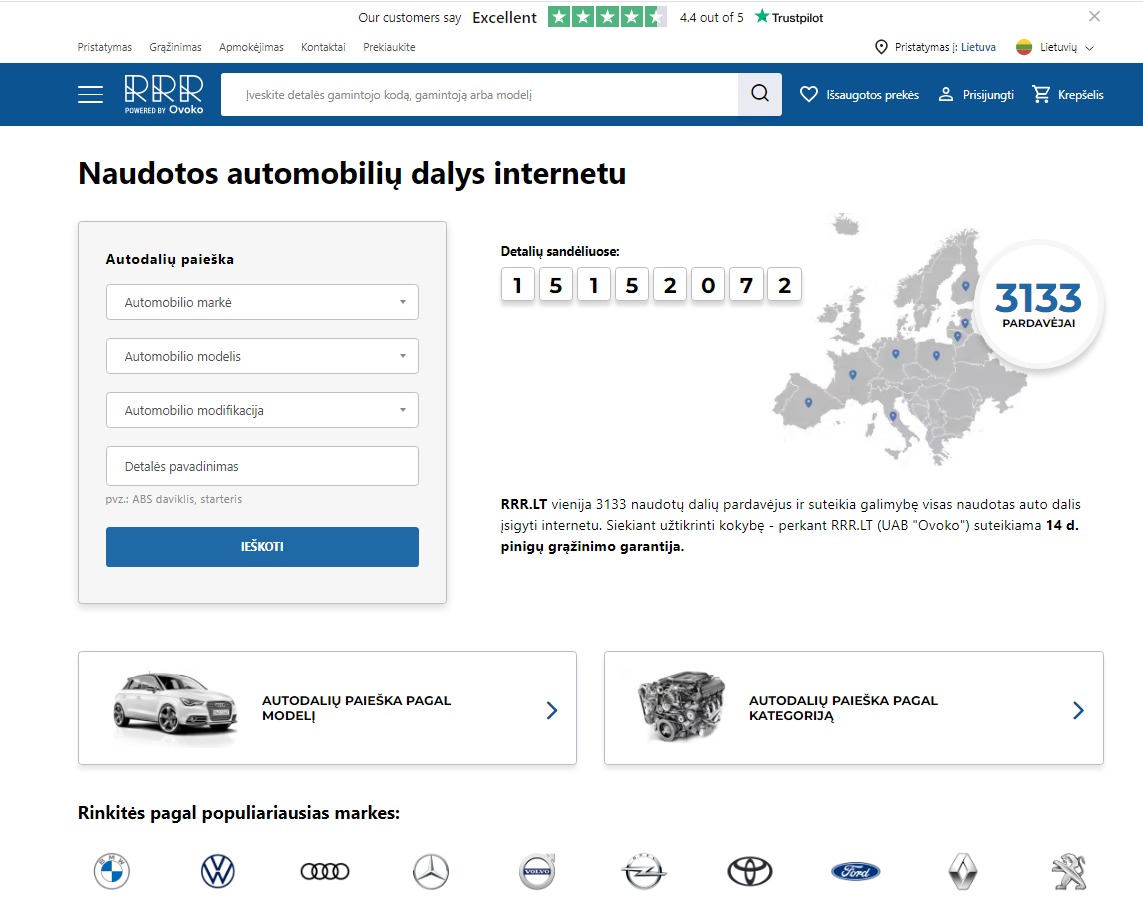Screen dimensions: 1143x897
Task: Open the Automobilio markė dropdown
Action: pyautogui.click(x=262, y=302)
